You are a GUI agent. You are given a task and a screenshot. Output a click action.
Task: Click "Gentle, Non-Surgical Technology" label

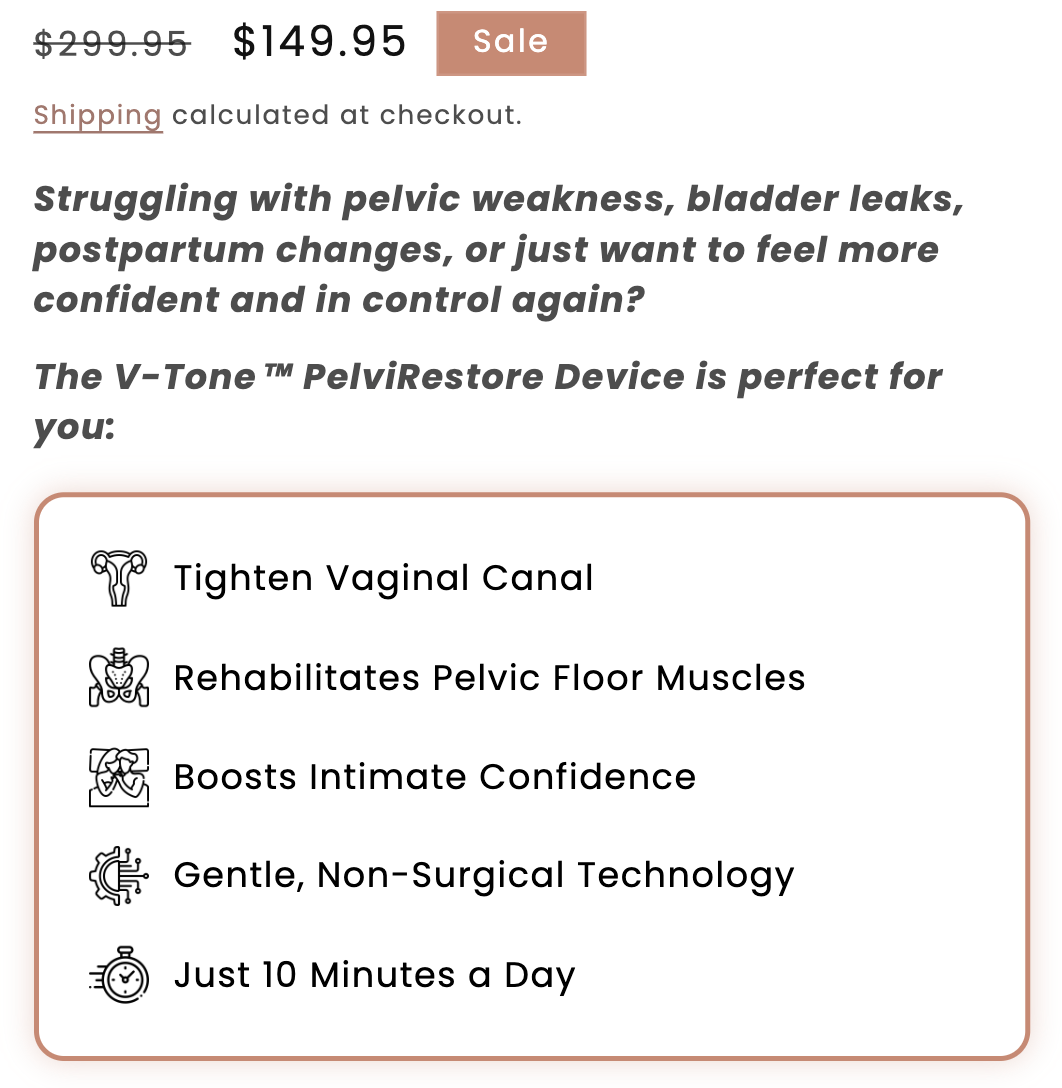pyautogui.click(x=484, y=875)
